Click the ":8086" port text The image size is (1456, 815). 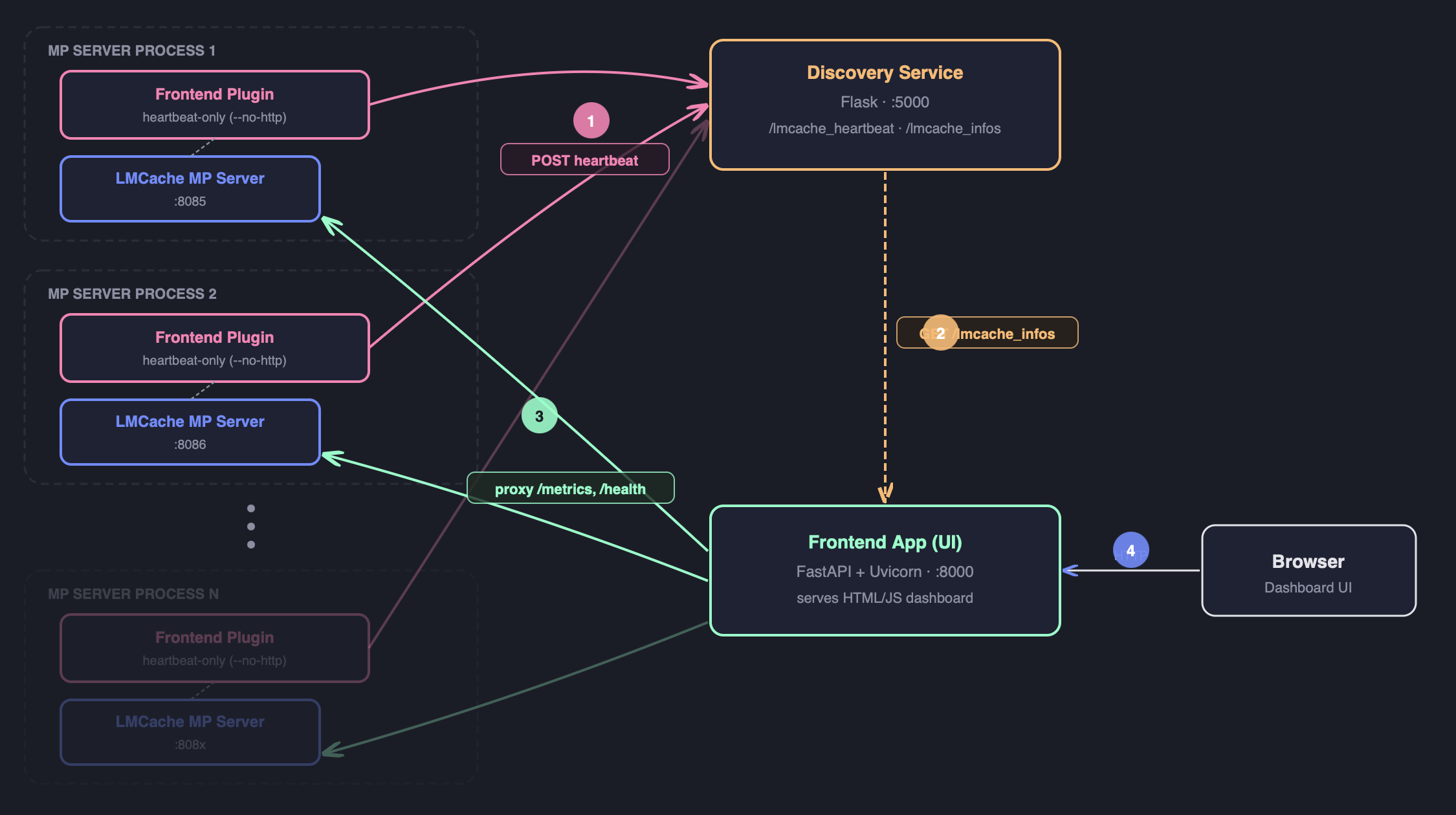pyautogui.click(x=190, y=444)
